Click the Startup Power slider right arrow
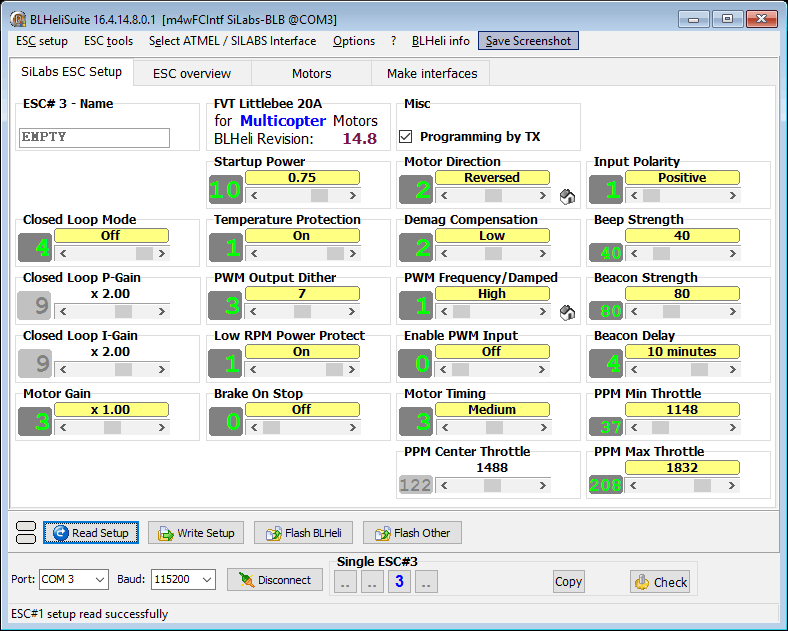 355,196
